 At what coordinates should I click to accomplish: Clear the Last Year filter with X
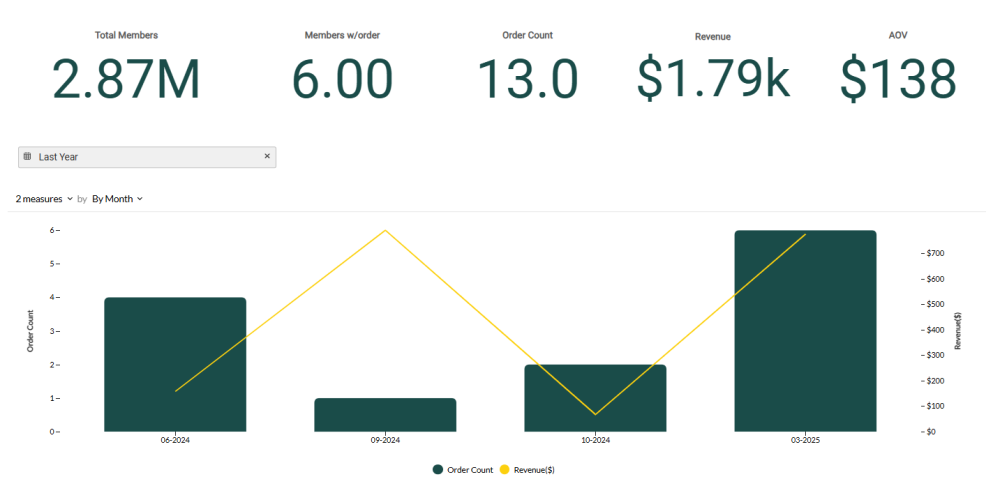point(267,157)
